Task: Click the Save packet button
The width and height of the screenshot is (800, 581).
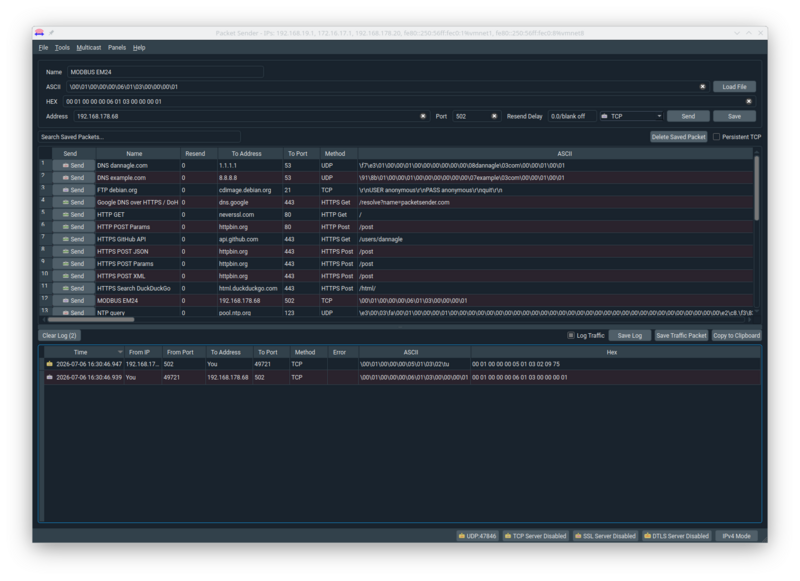Action: point(734,116)
